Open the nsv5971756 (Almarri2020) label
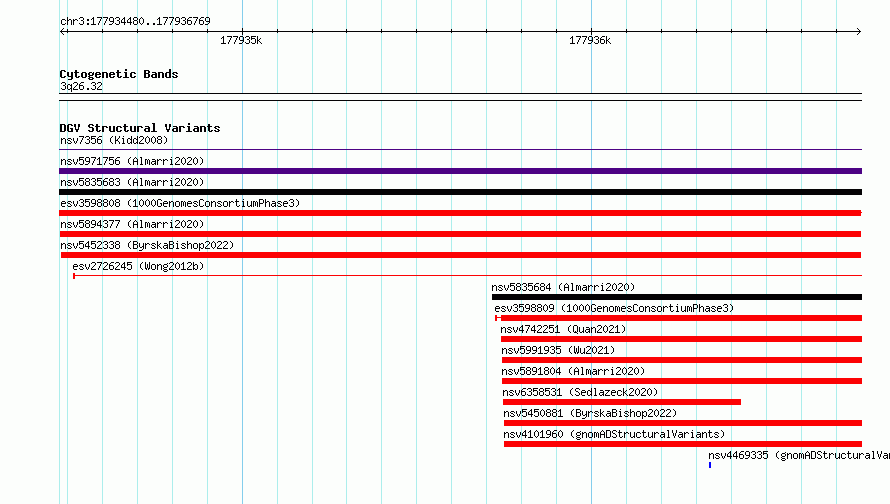This screenshot has height=504, width=890. [x=132, y=161]
